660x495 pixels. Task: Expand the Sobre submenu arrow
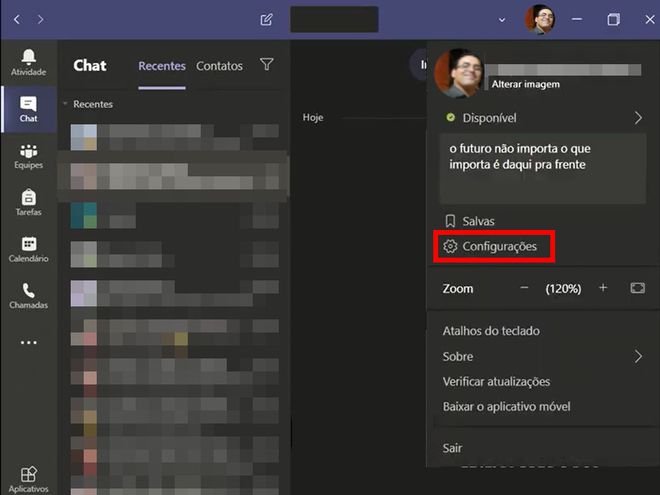[x=638, y=357]
